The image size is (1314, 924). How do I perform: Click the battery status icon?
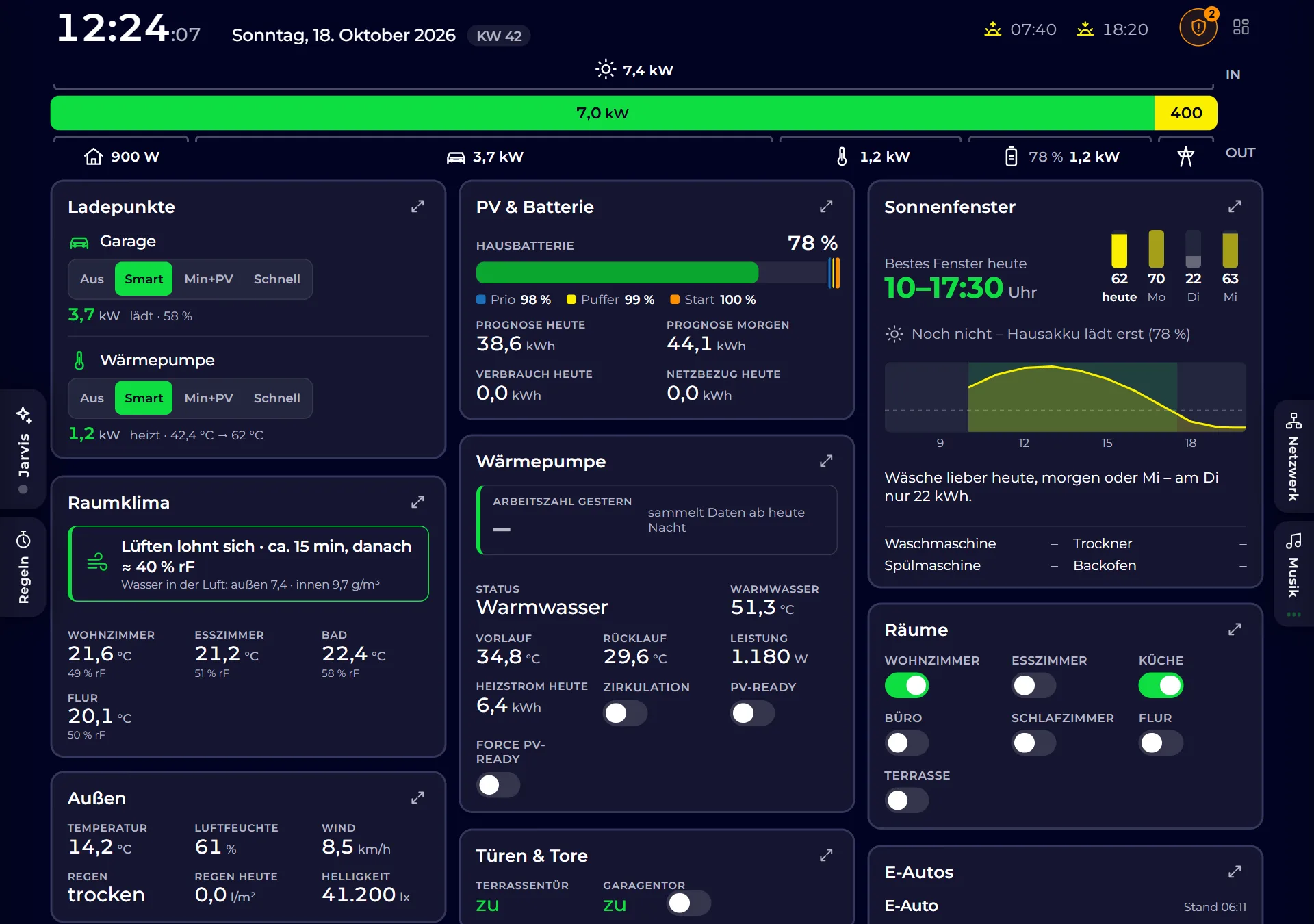1011,157
